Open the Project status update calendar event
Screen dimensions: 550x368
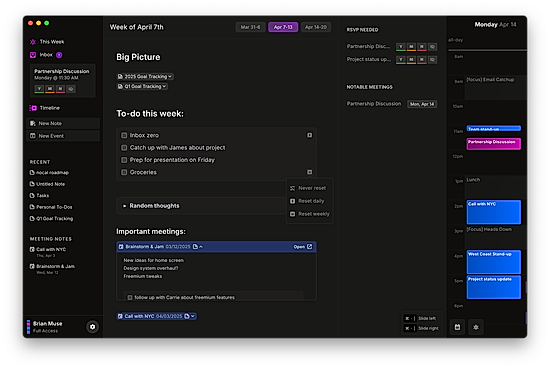tap(494, 287)
